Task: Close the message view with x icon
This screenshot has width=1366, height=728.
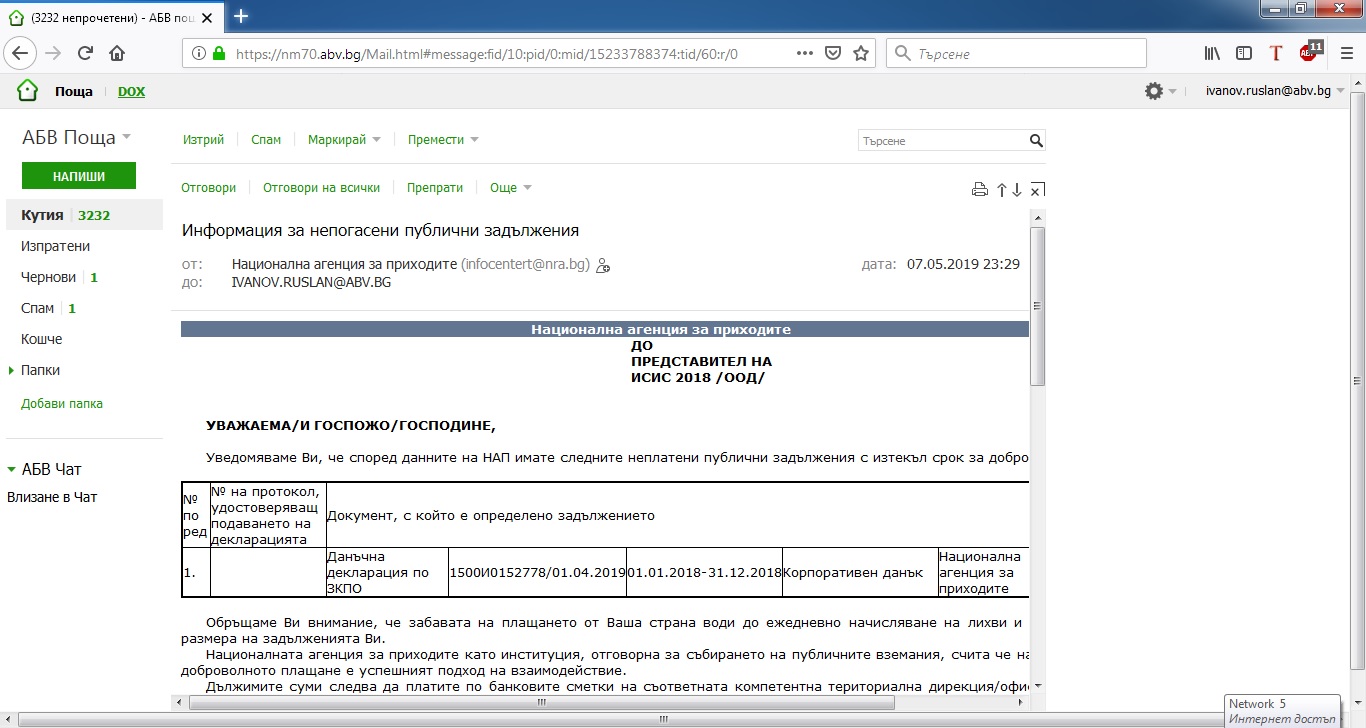Action: click(1037, 189)
